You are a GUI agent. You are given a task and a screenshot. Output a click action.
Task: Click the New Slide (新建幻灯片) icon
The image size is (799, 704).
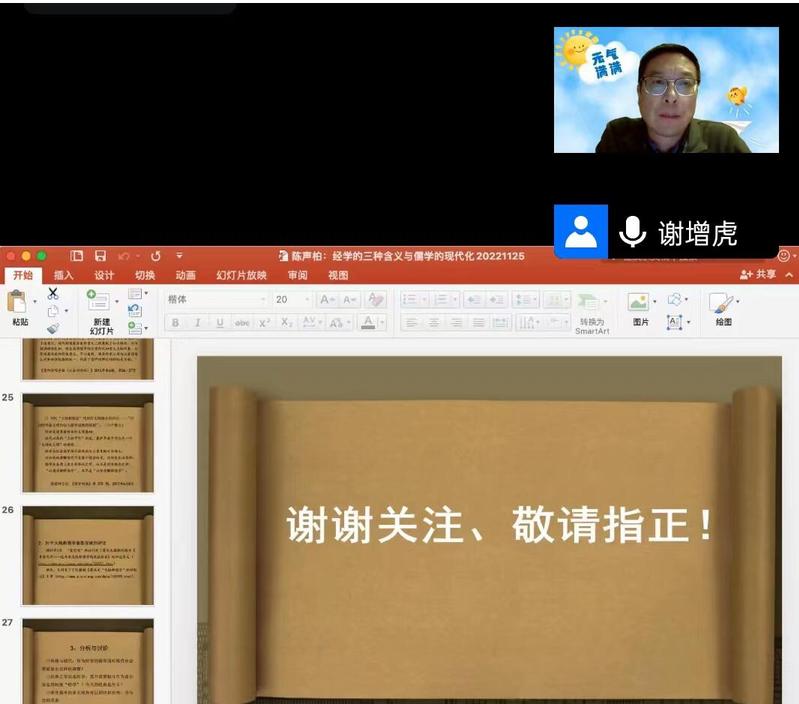pos(98,301)
